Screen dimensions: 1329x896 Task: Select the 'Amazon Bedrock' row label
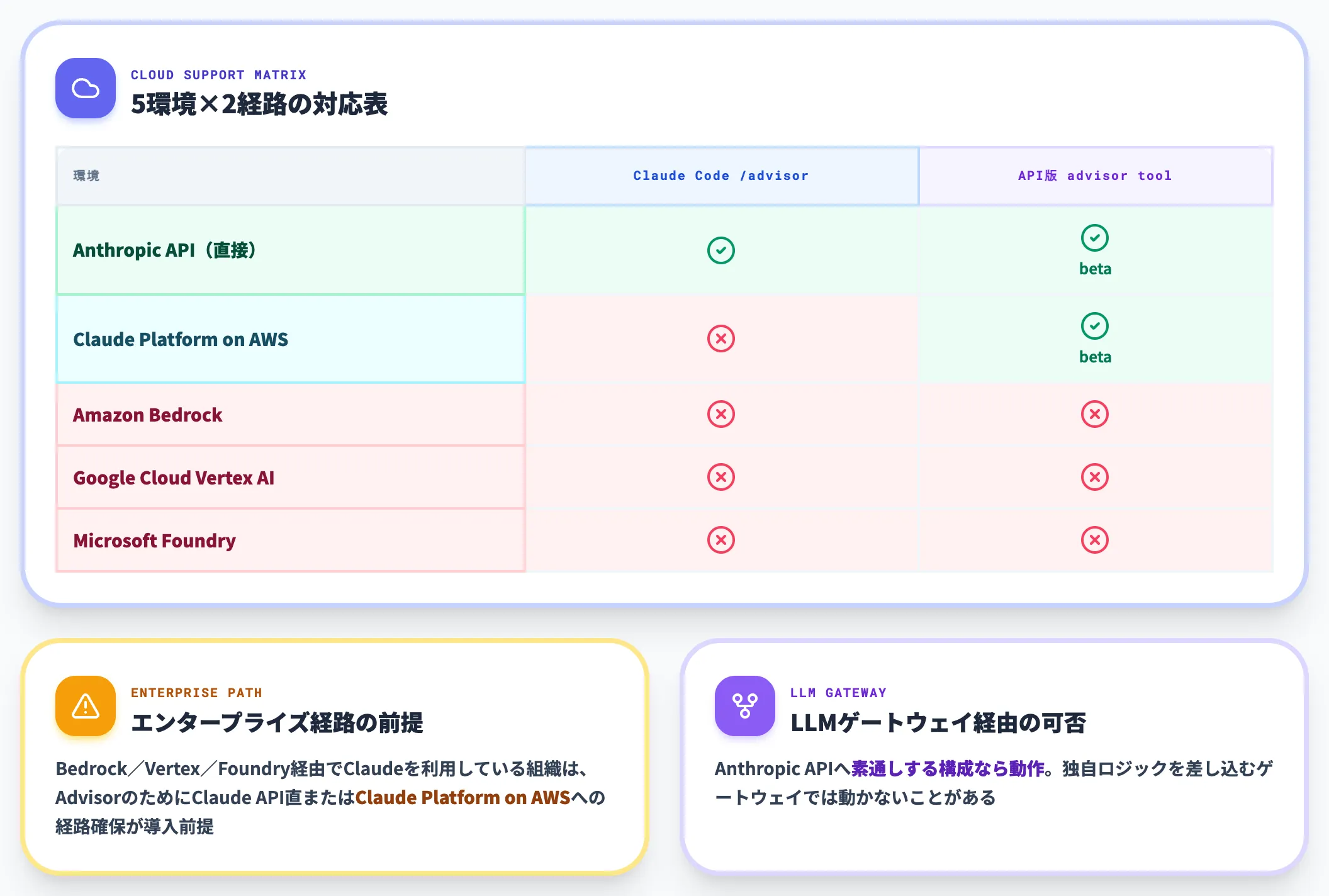coord(291,415)
